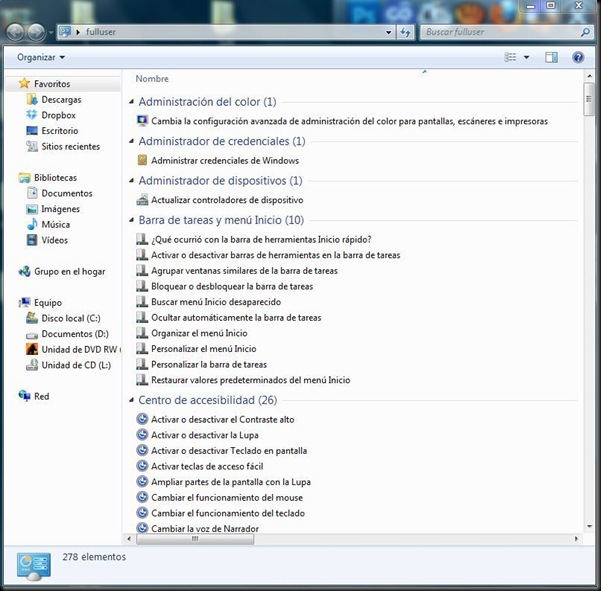Open the change view icon in toolbar

[x=510, y=57]
